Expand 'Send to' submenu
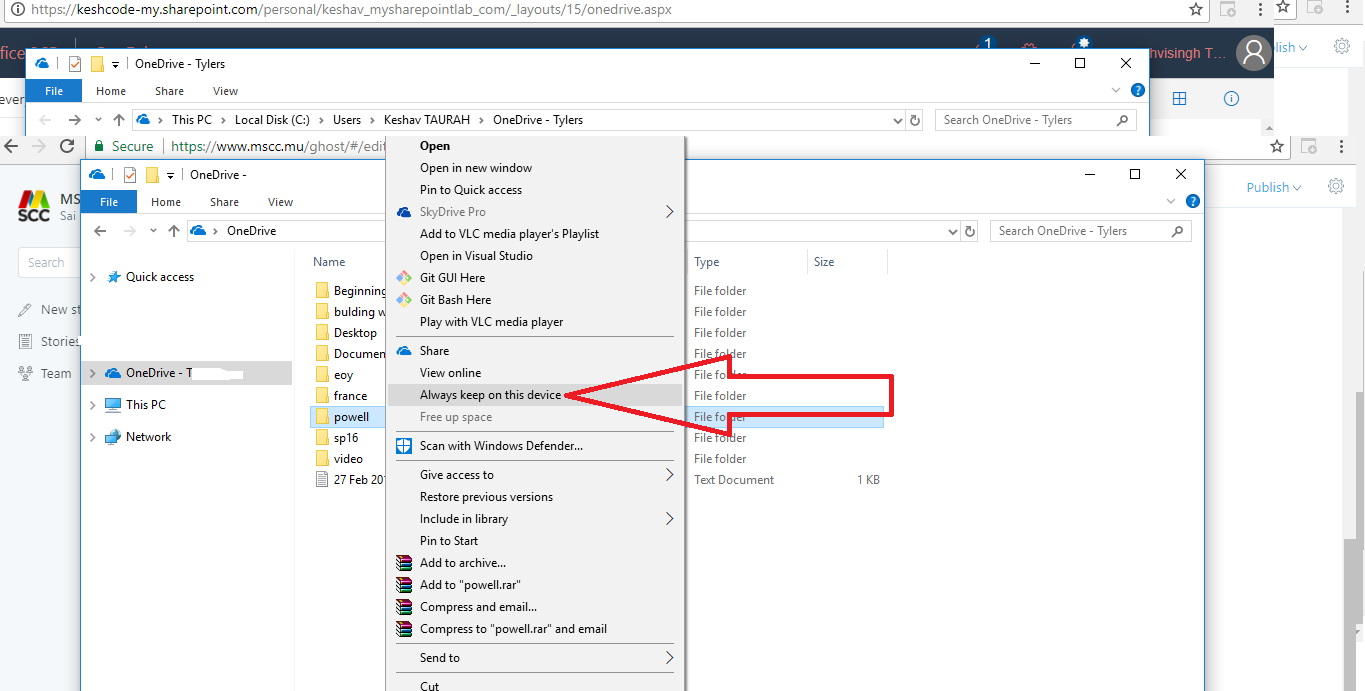Image resolution: width=1365 pixels, height=691 pixels. tap(534, 658)
